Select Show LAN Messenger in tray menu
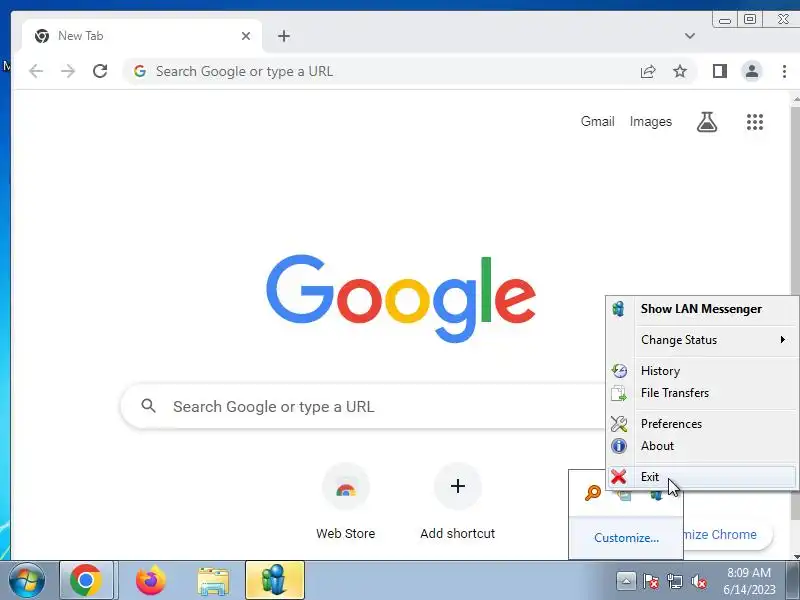 click(x=702, y=309)
